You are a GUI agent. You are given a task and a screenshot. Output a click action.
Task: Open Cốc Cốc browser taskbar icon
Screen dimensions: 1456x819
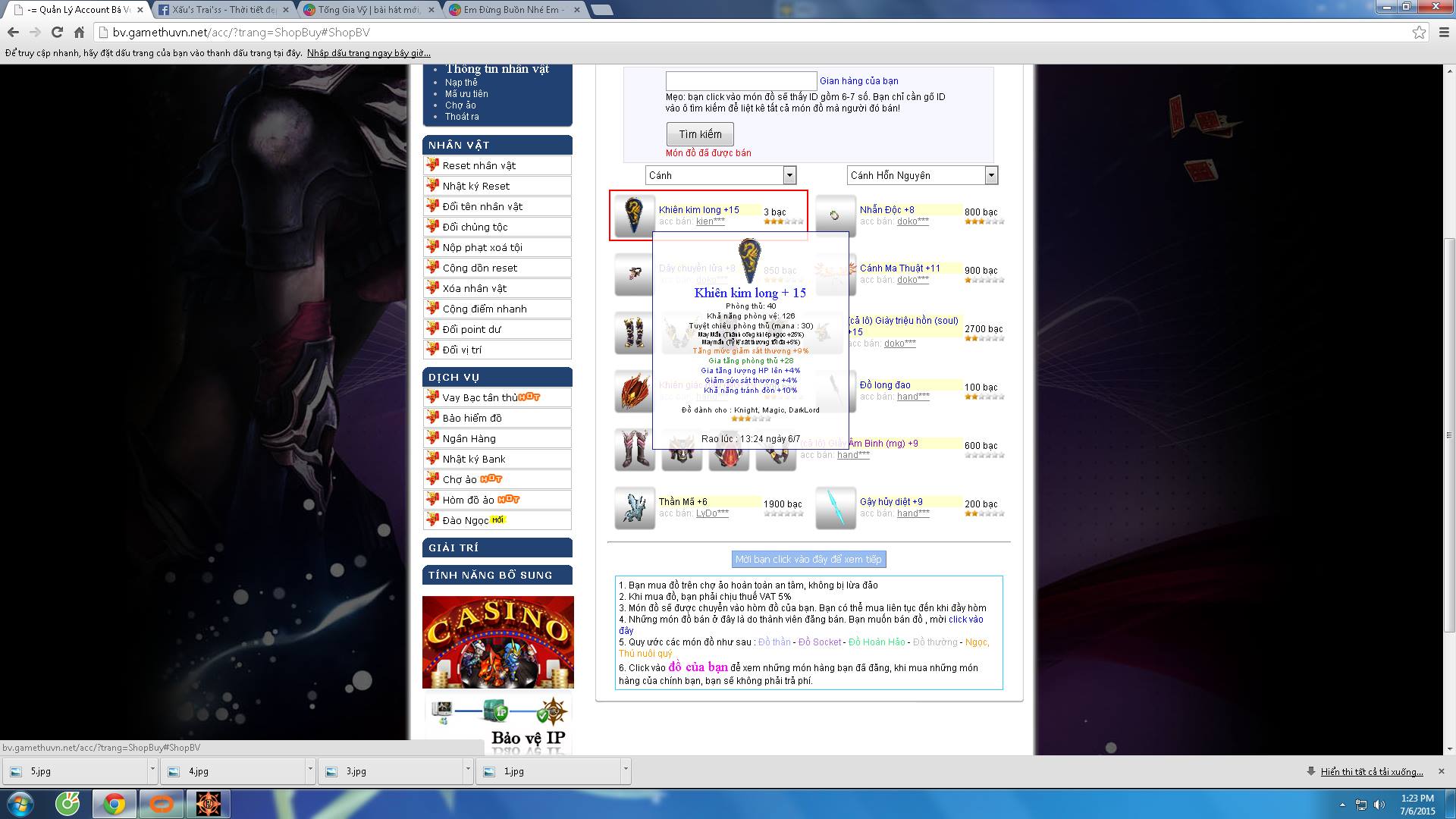click(67, 804)
